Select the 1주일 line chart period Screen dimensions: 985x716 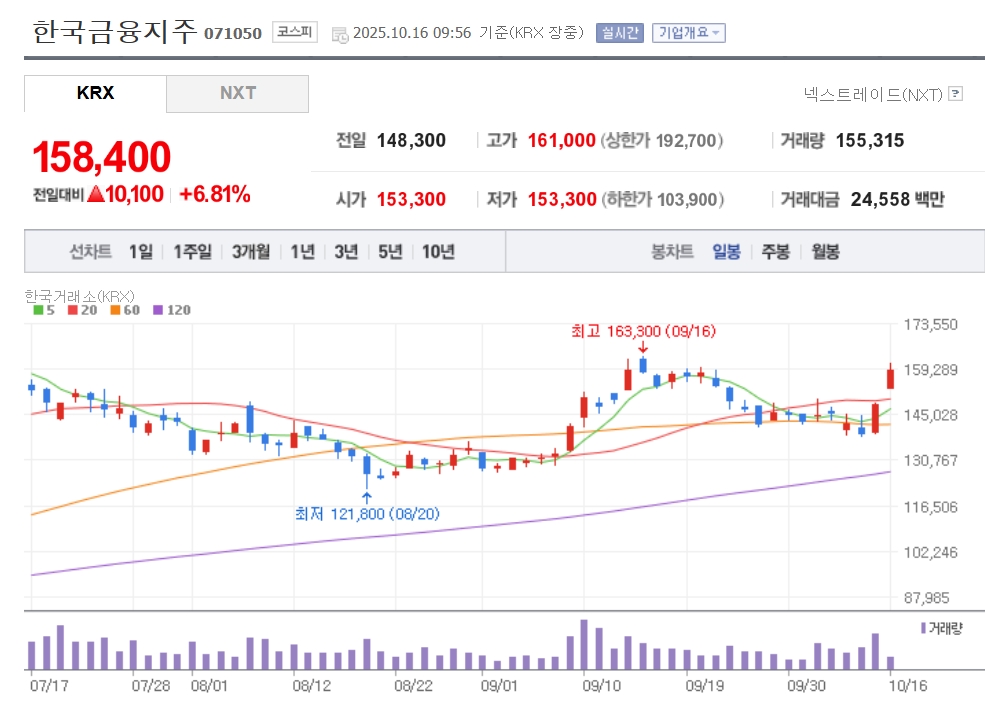(x=192, y=252)
